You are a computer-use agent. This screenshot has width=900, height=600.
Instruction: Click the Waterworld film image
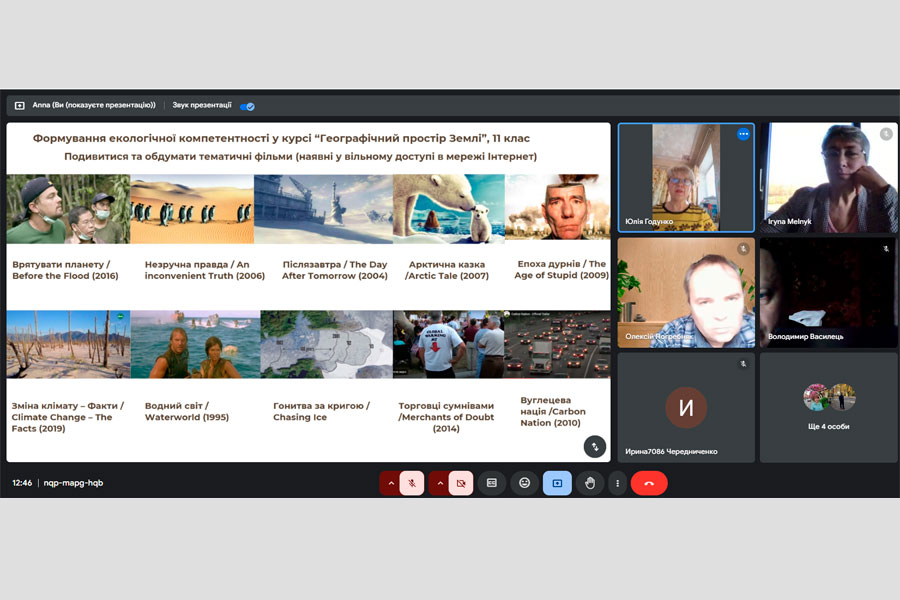click(195, 344)
